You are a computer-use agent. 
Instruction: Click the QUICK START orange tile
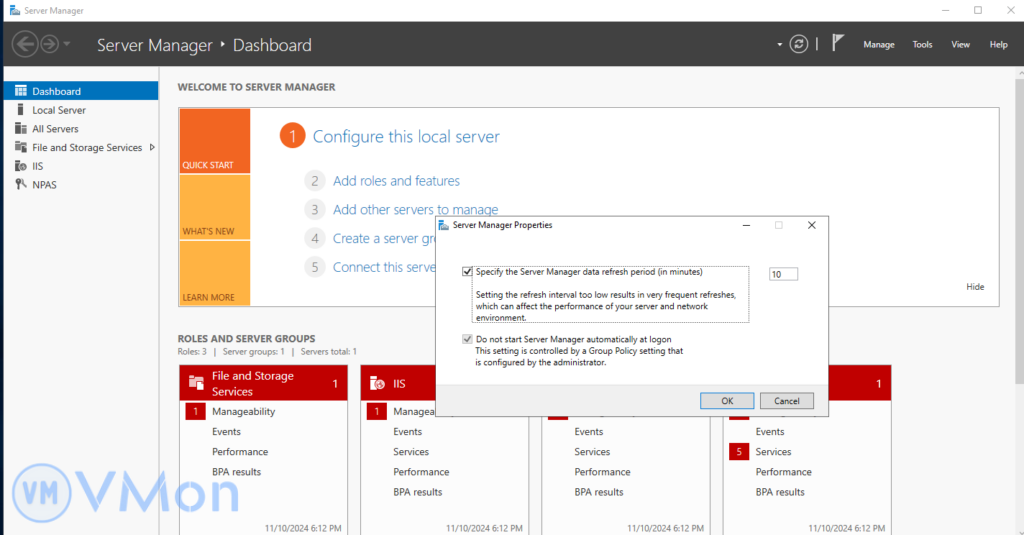[x=214, y=141]
